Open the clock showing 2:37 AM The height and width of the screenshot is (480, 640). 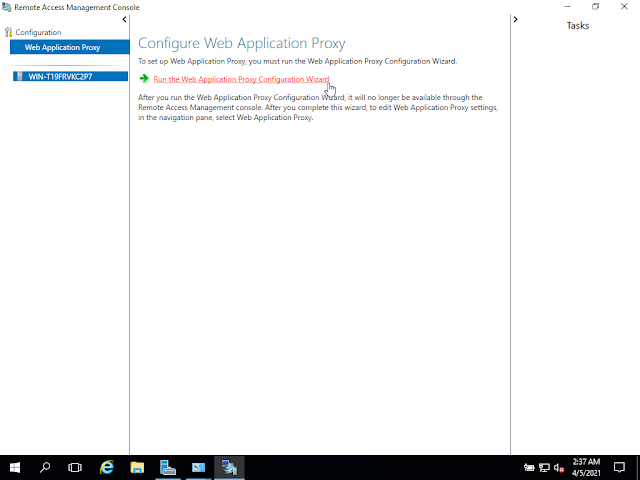point(586,467)
